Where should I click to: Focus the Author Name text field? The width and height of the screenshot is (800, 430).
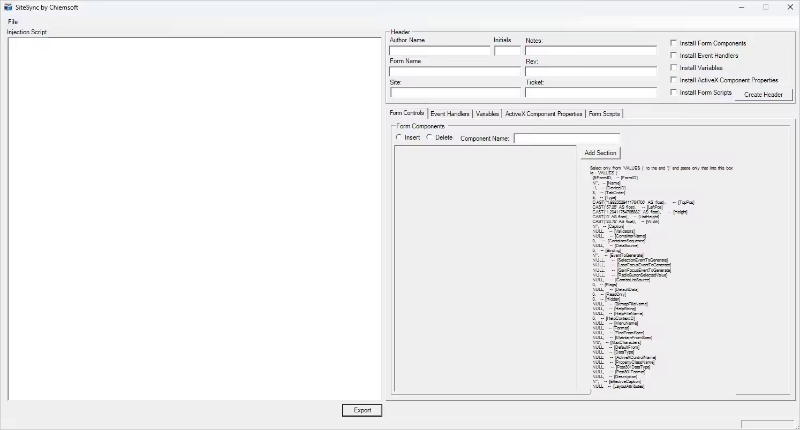tap(439, 50)
